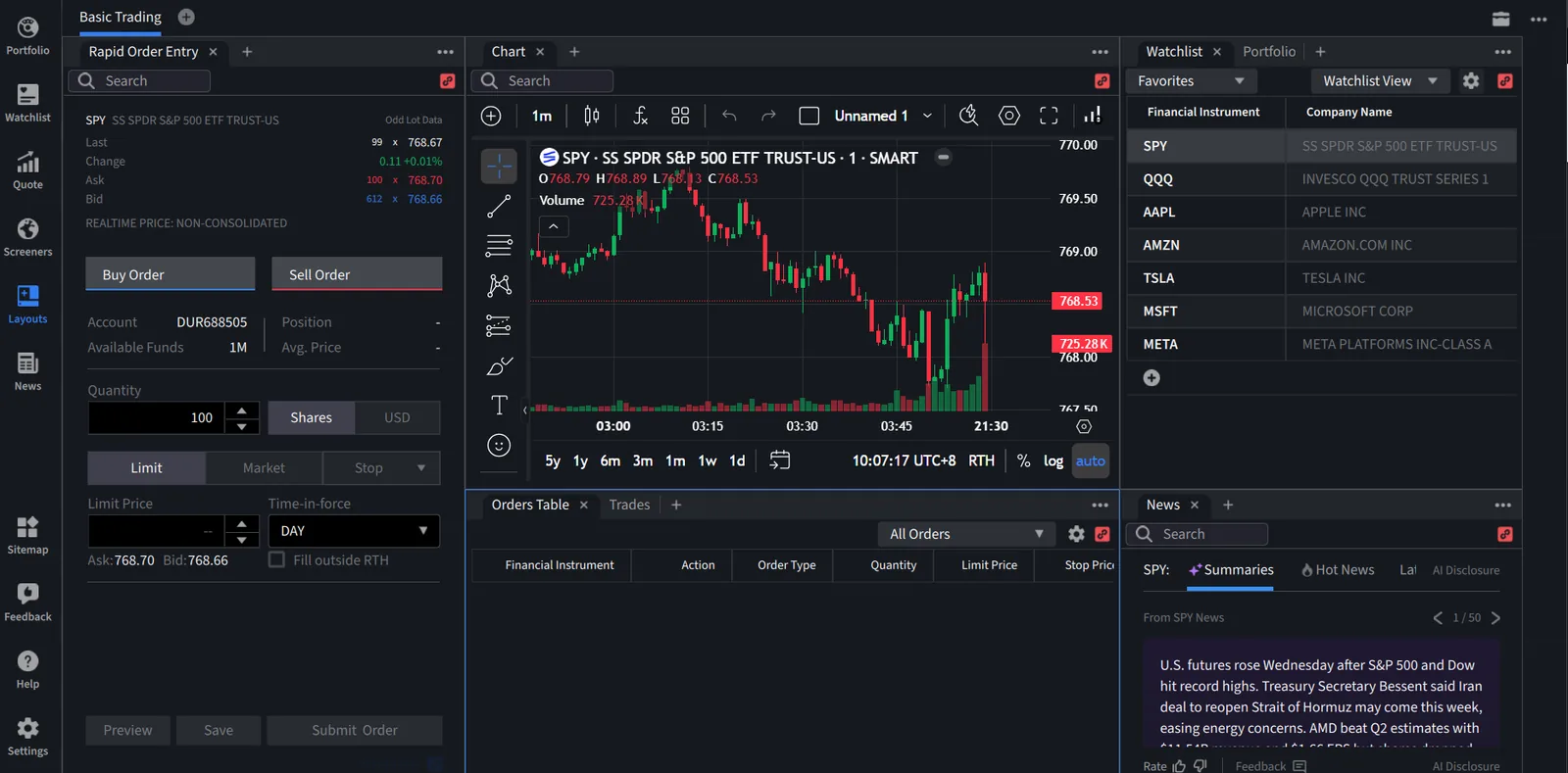
Task: Open Quote in the left sidebar
Action: tap(27, 170)
